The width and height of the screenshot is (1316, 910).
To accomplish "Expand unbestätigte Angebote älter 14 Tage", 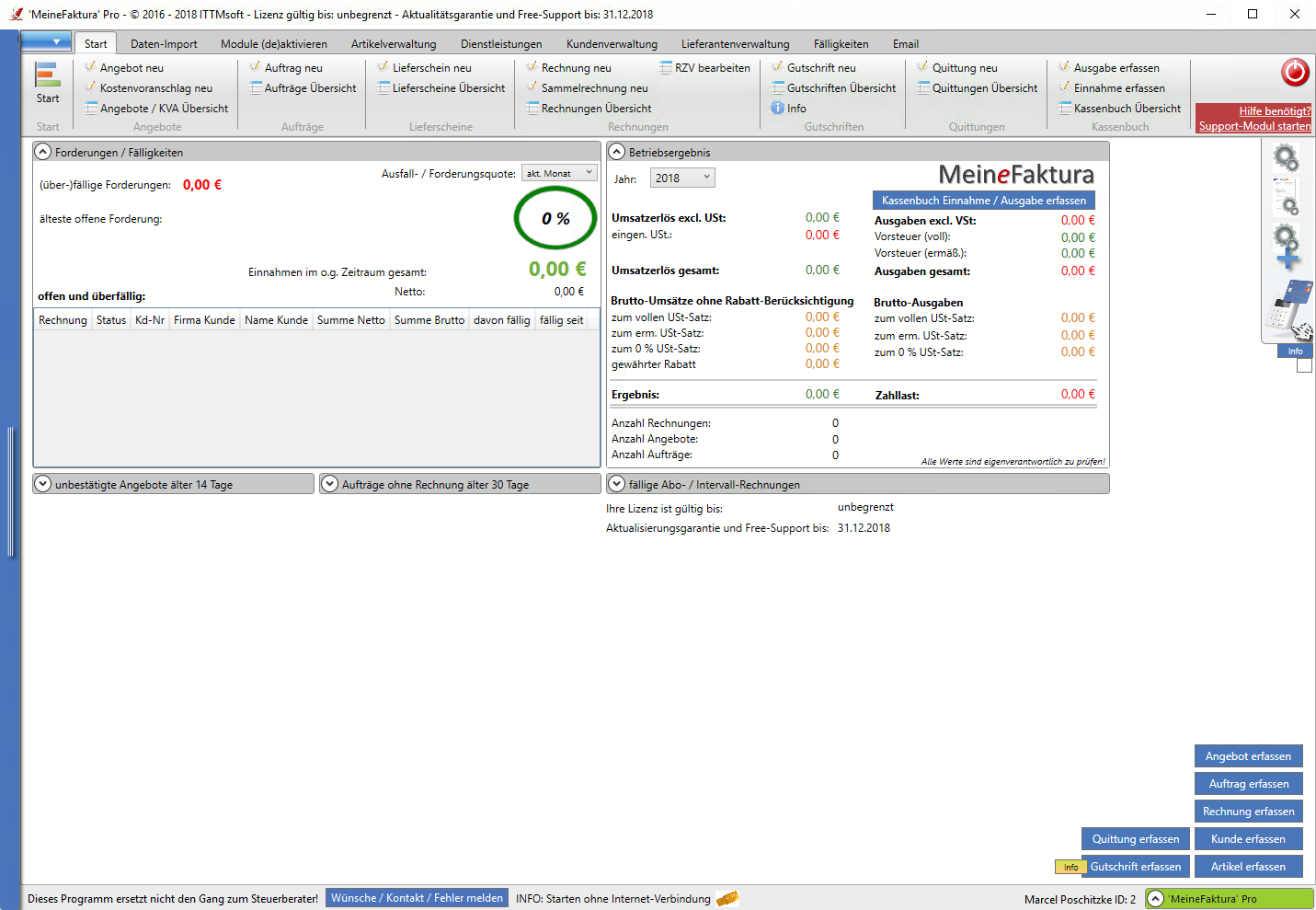I will coord(43,484).
